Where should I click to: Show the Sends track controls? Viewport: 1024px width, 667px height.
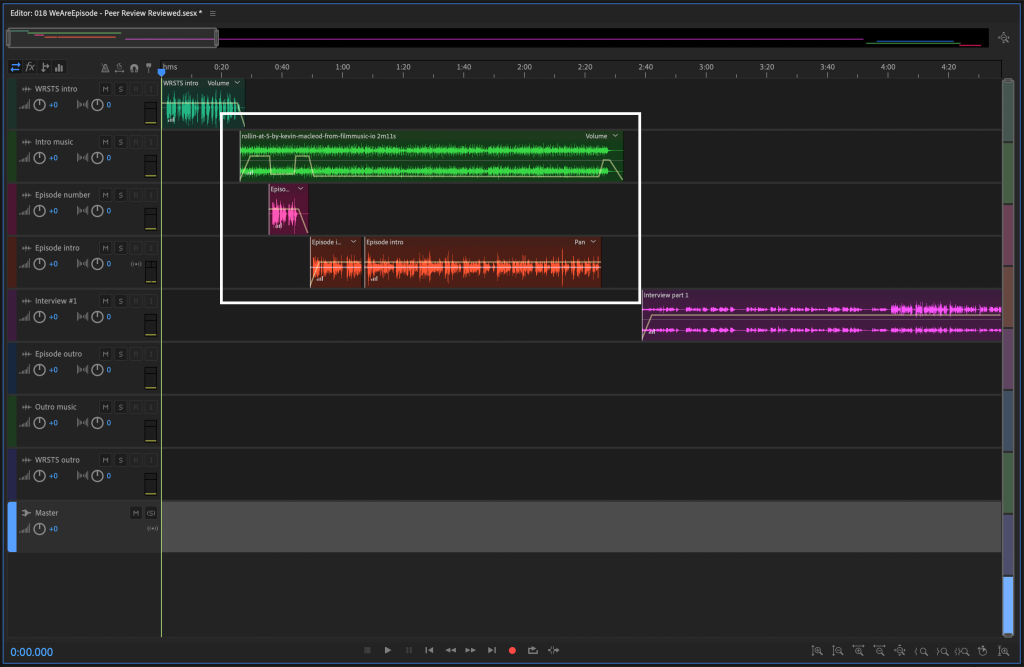click(45, 67)
